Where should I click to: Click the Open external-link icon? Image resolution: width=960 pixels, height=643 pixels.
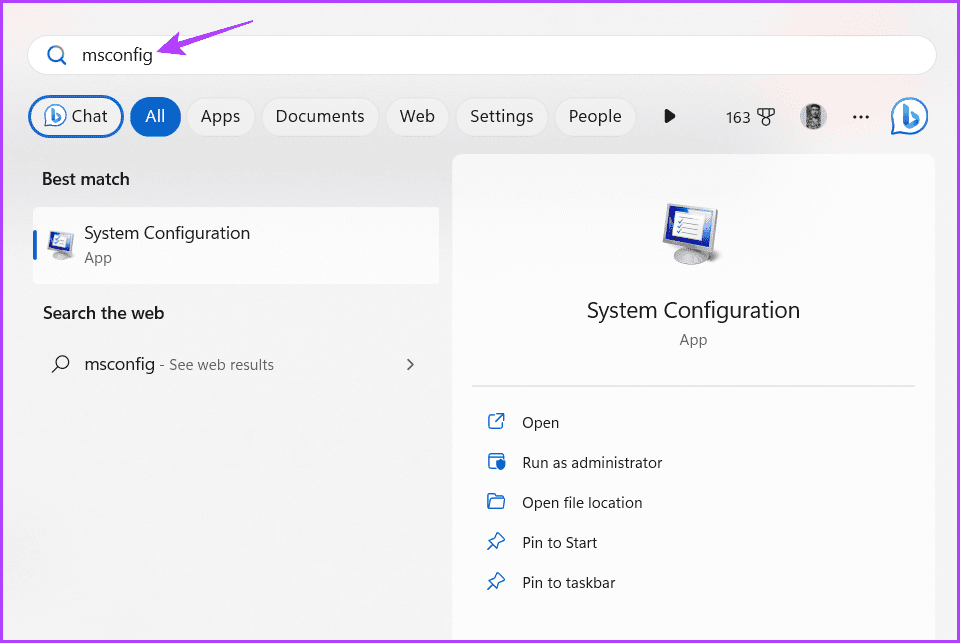click(x=496, y=421)
